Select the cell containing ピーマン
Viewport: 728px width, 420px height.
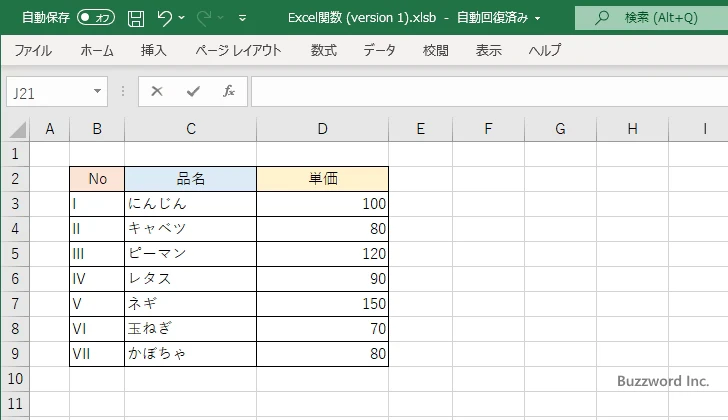point(191,254)
